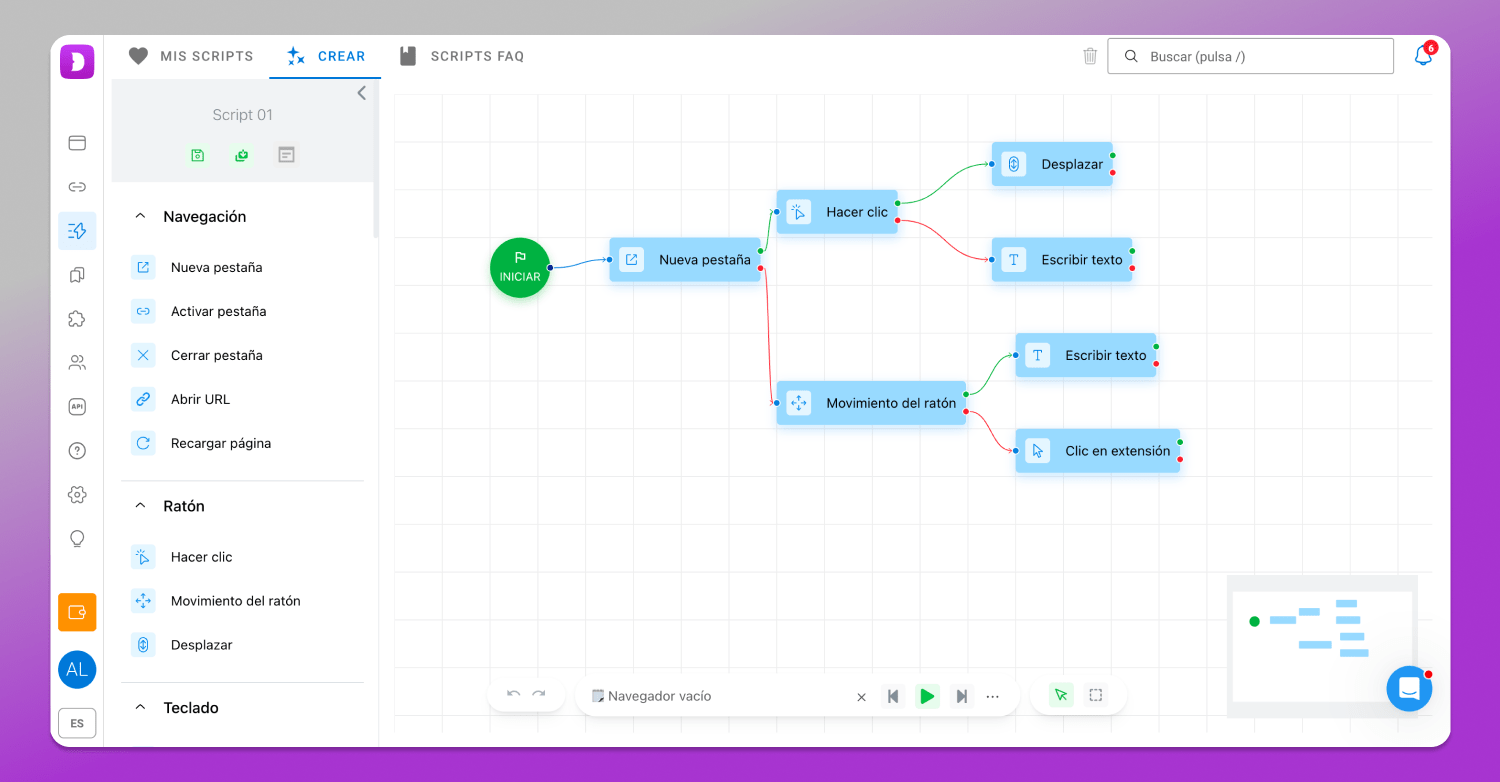Select Escribir texto node above Clic en extensión

point(1086,355)
